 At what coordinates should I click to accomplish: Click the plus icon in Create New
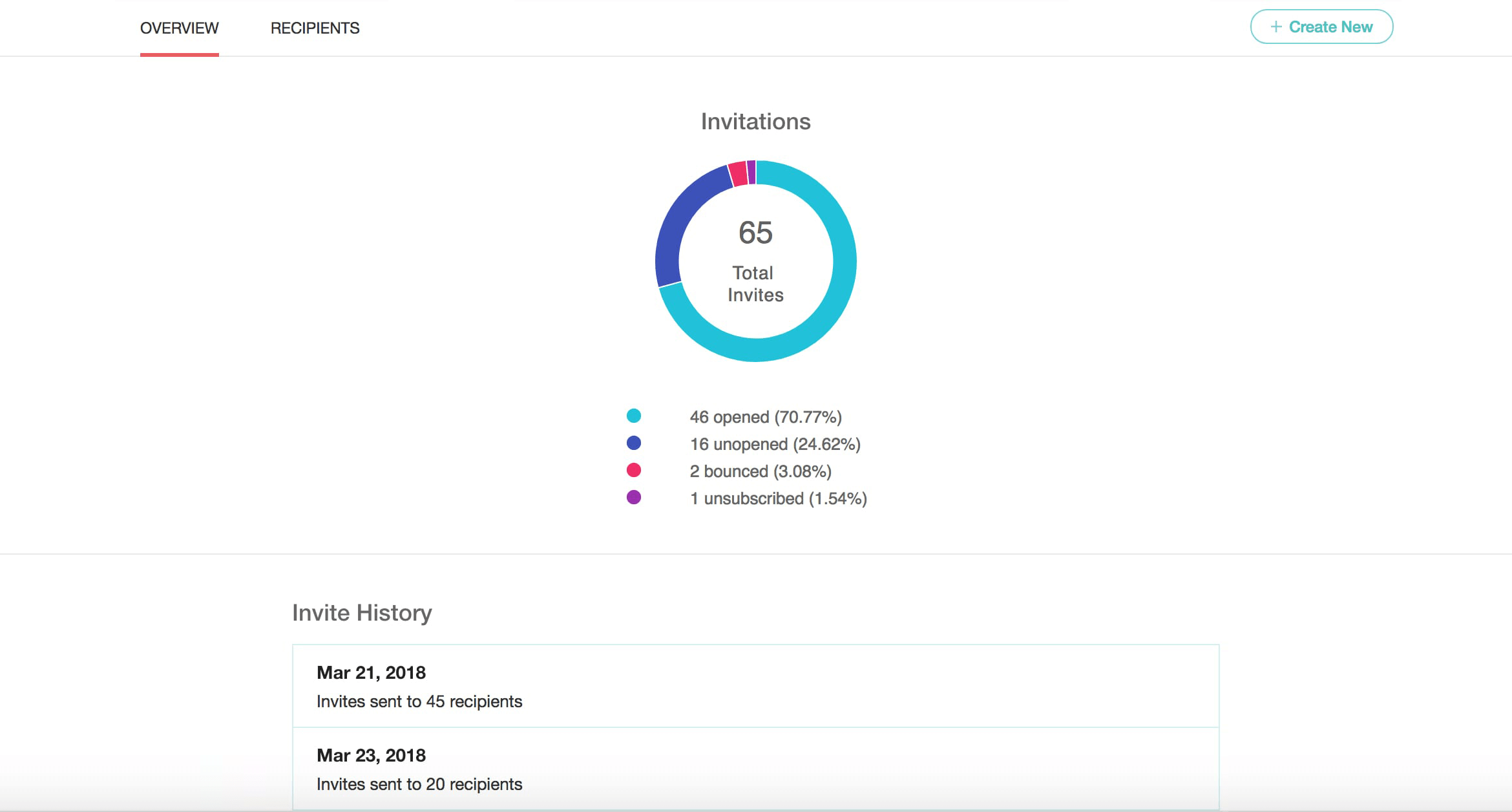coord(1276,27)
